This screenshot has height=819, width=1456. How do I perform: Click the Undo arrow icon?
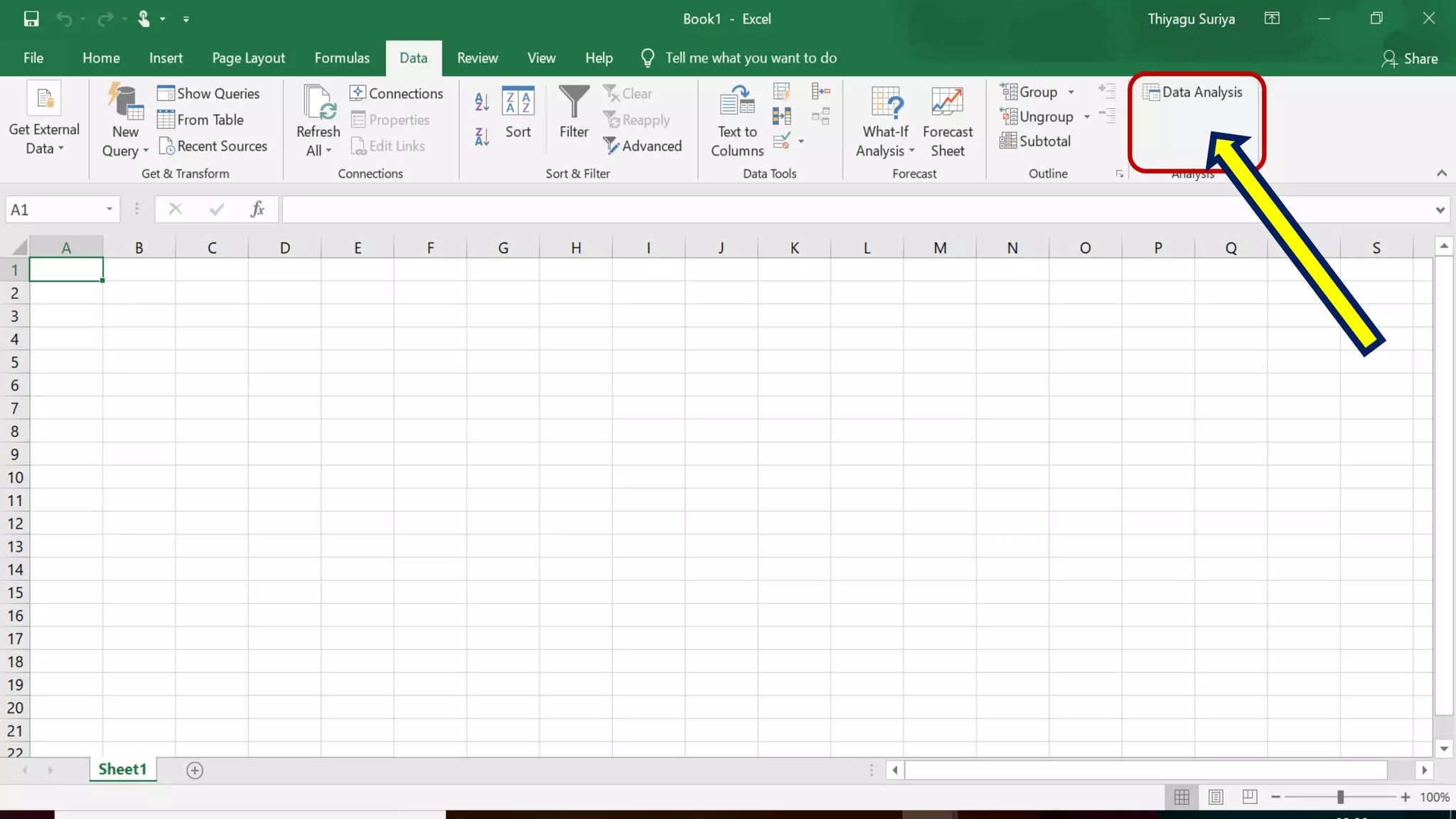(64, 19)
